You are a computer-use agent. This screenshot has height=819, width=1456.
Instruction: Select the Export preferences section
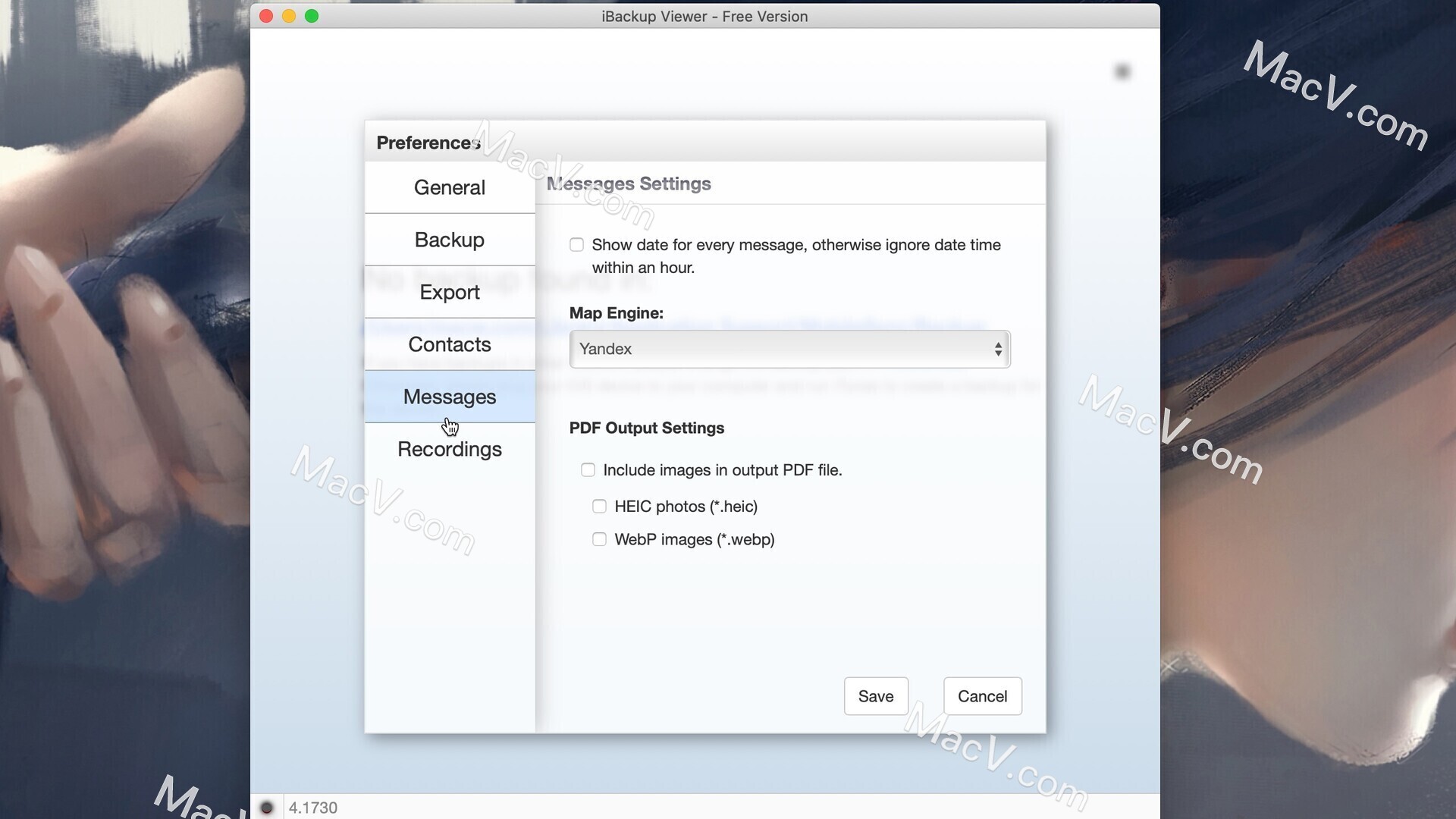tap(449, 292)
